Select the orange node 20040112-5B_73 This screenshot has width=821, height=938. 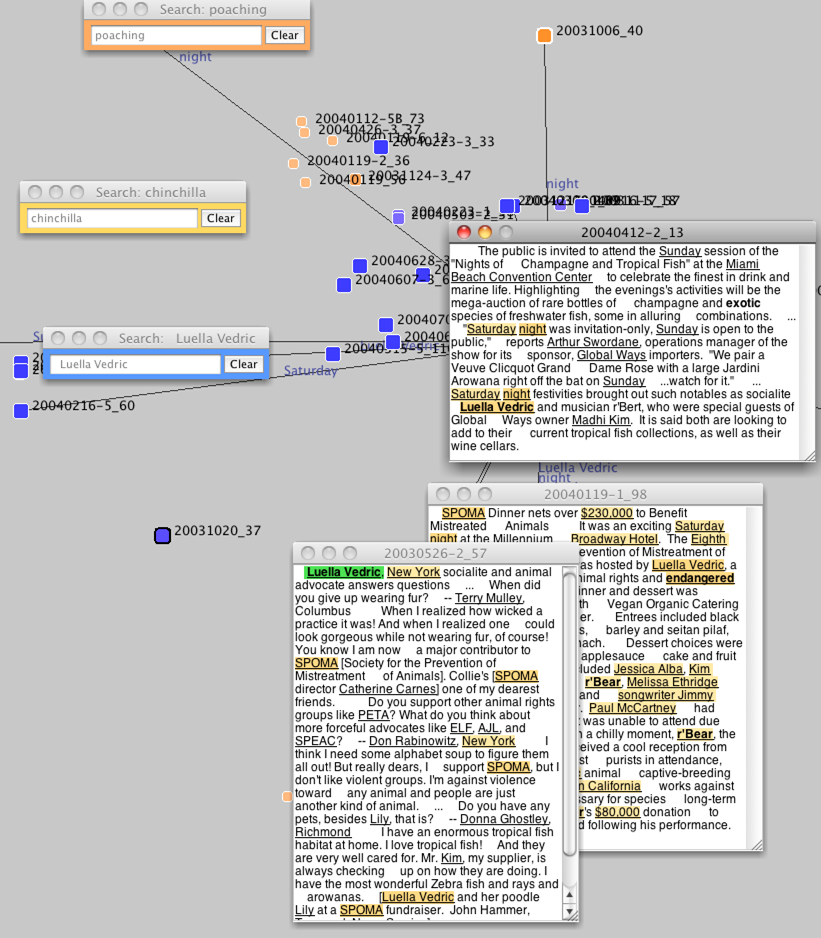[301, 122]
